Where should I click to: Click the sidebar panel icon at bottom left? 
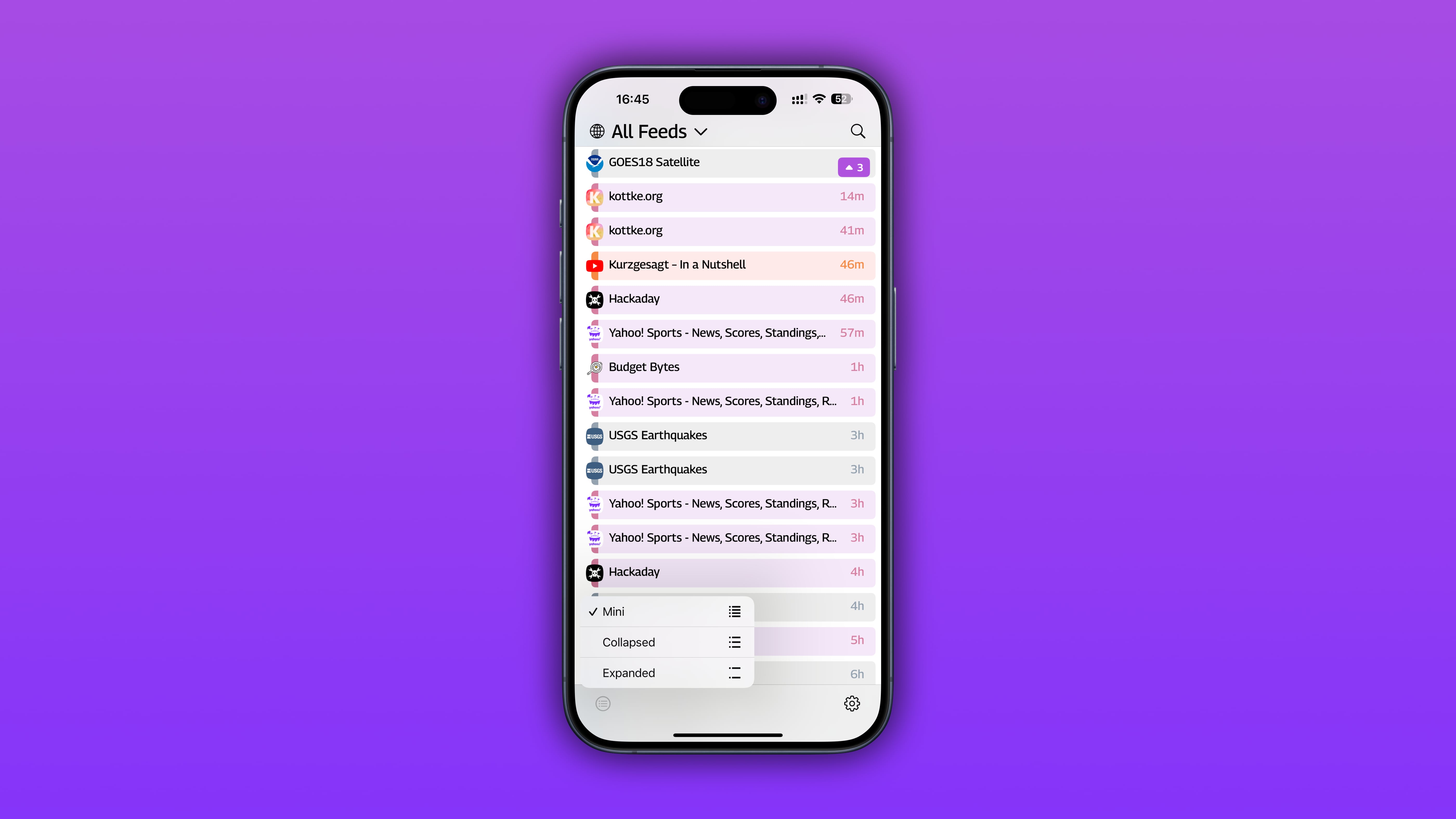pyautogui.click(x=603, y=703)
